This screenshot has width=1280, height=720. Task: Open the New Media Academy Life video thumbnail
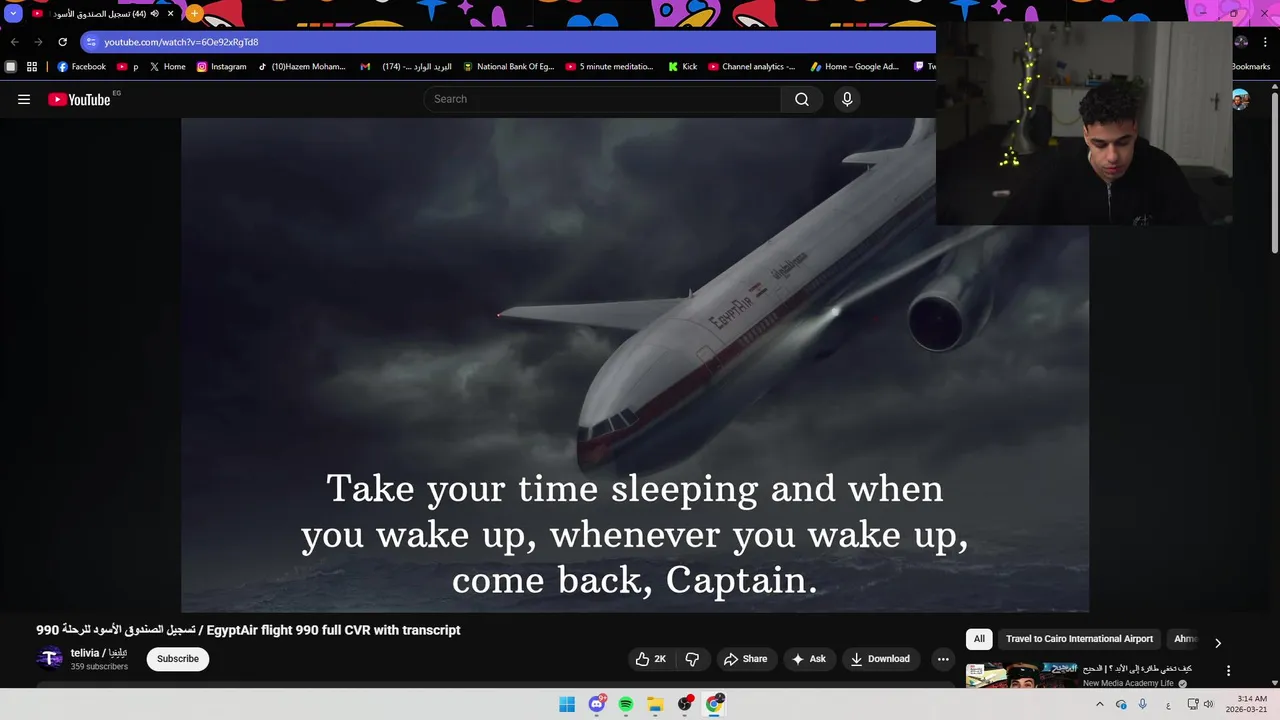pyautogui.click(x=1021, y=676)
